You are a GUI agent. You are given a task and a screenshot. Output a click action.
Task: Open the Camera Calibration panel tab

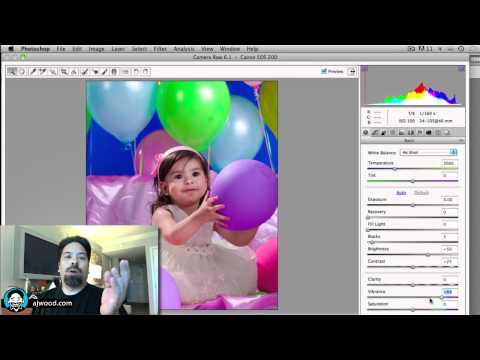(x=429, y=132)
